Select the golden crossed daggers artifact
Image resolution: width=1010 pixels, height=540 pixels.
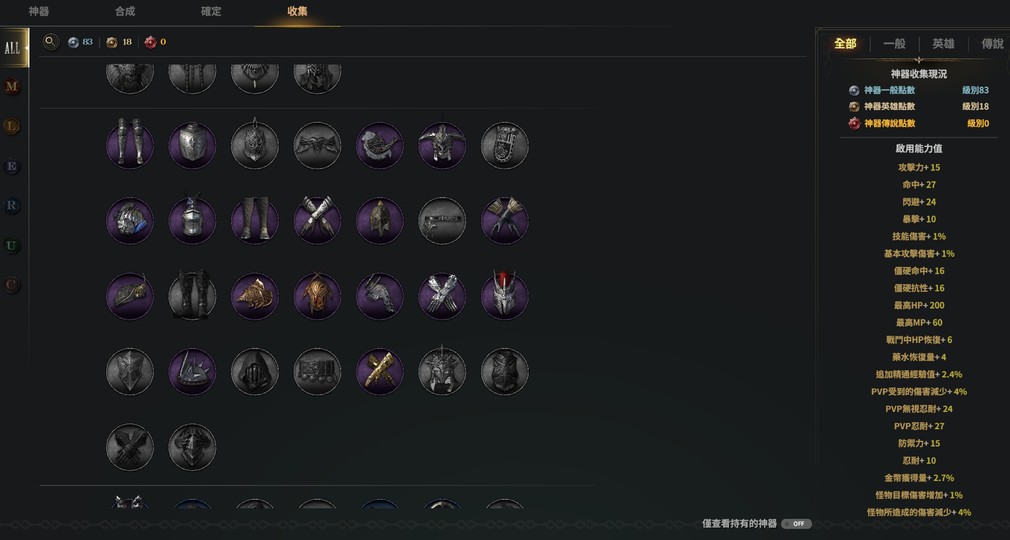coord(380,372)
